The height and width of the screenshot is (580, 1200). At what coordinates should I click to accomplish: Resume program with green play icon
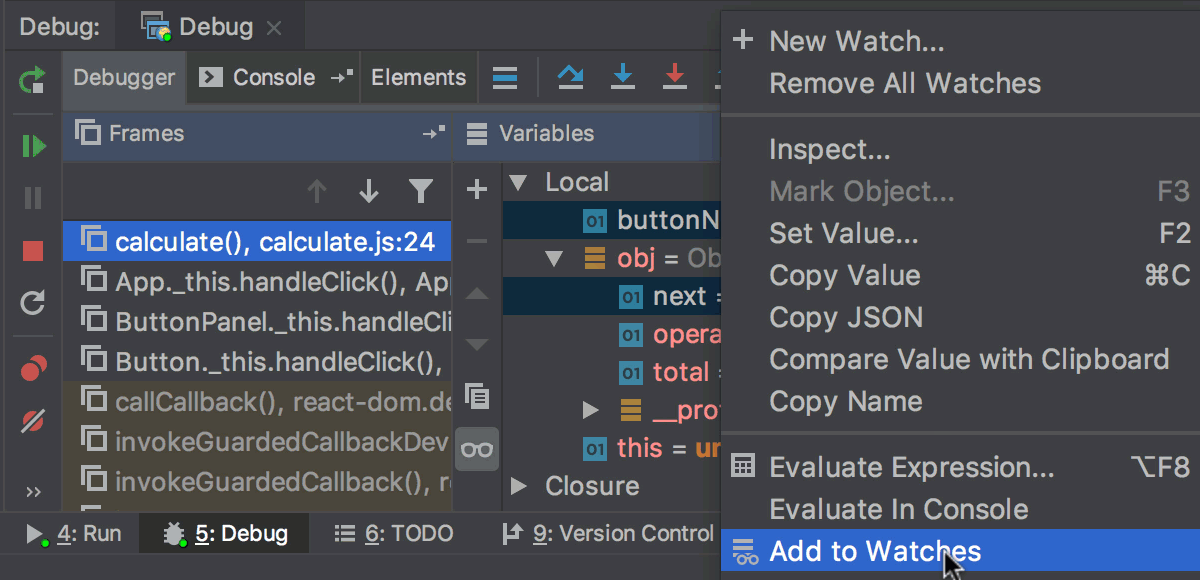[x=33, y=147]
